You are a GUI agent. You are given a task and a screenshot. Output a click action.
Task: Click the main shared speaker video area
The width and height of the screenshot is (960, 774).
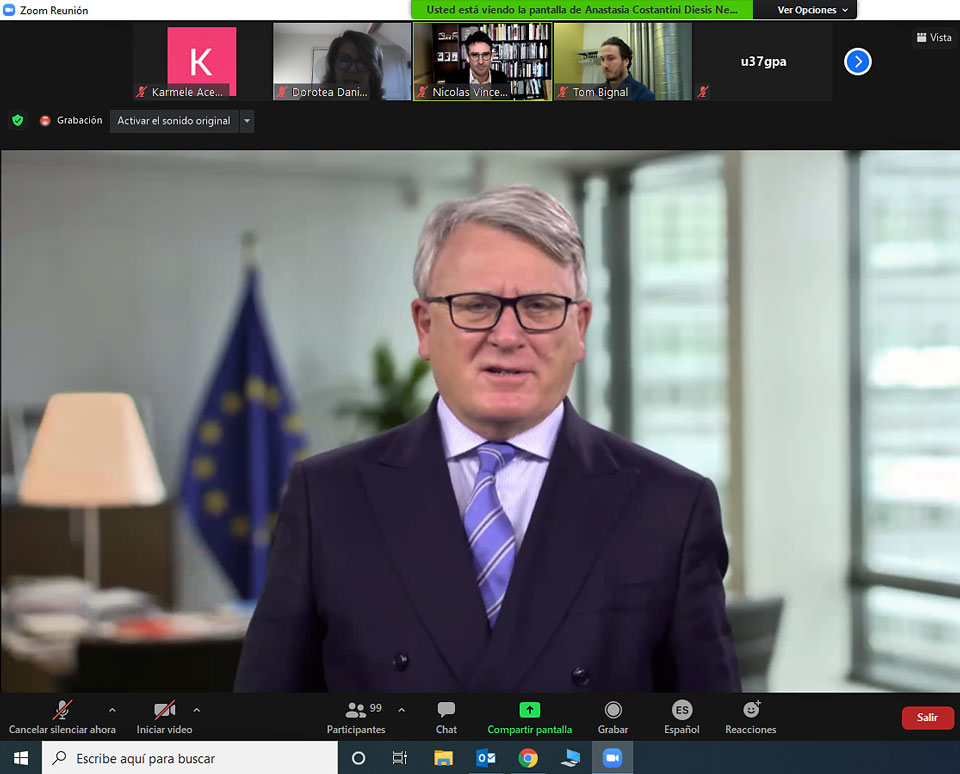pyautogui.click(x=480, y=421)
